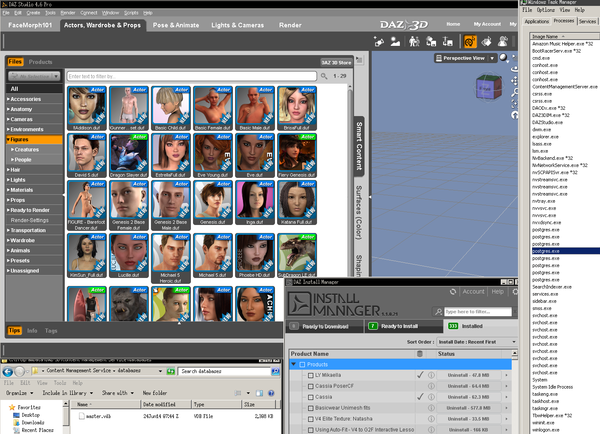Image resolution: width=600 pixels, height=434 pixels.
Task: Open options arrow for LY Mikaella row
Action: [x=507, y=375]
